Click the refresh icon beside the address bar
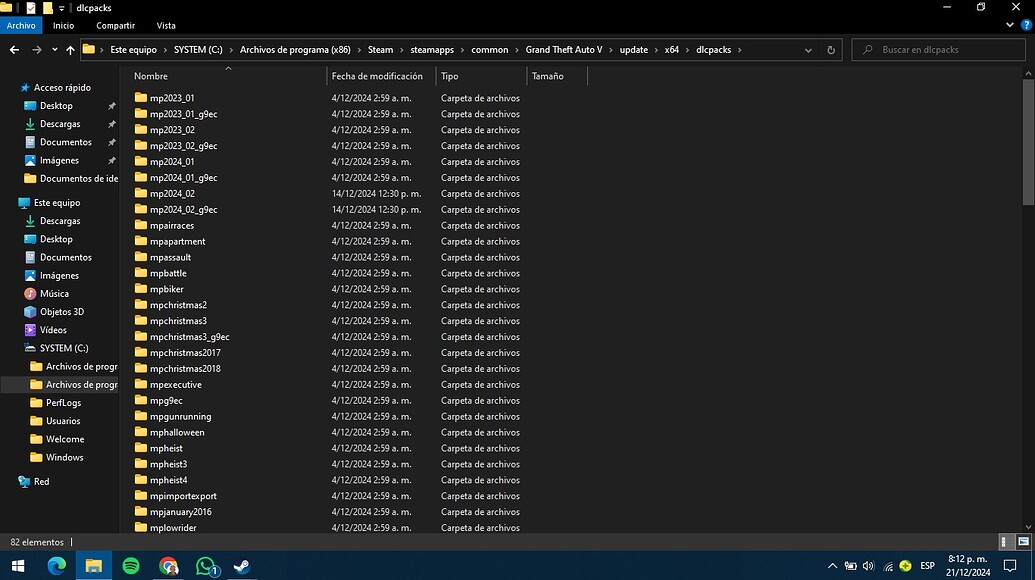Viewport: 1035px width, 580px height. tap(830, 49)
